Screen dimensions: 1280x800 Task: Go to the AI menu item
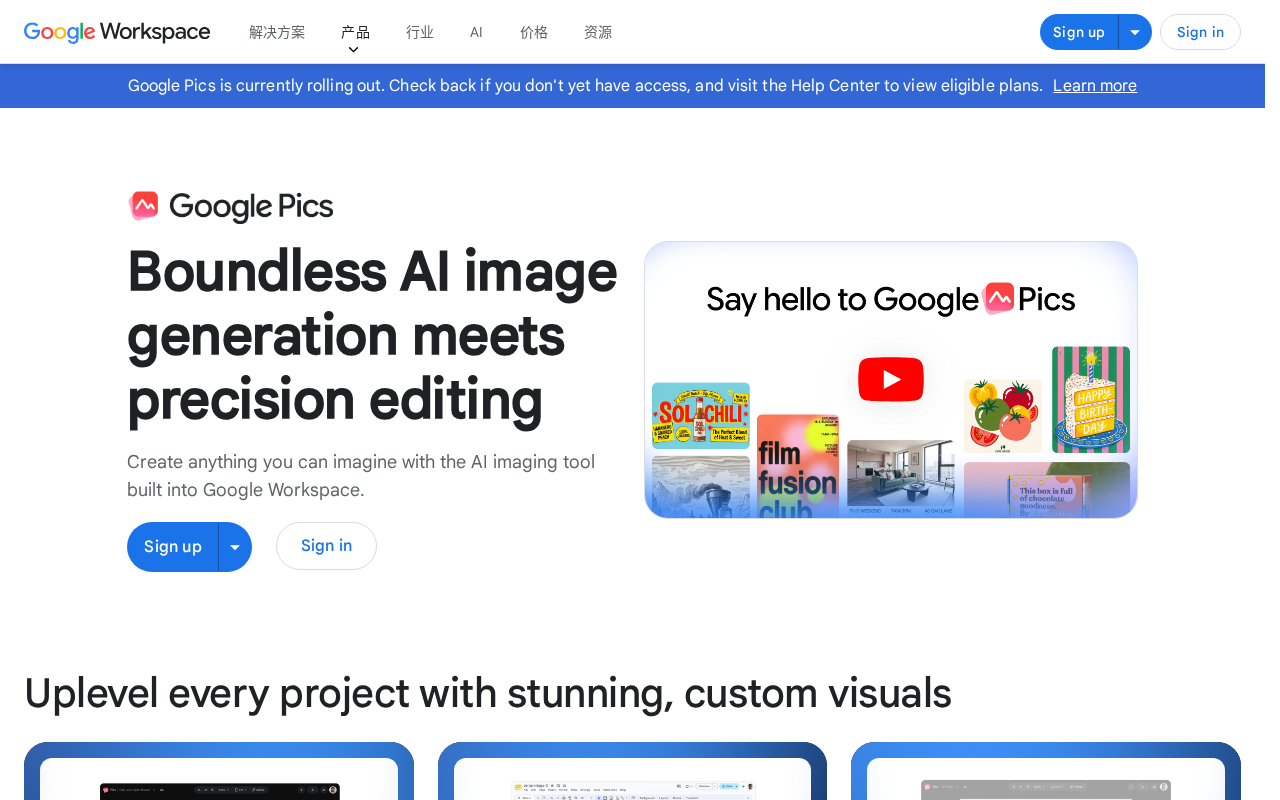coord(476,32)
